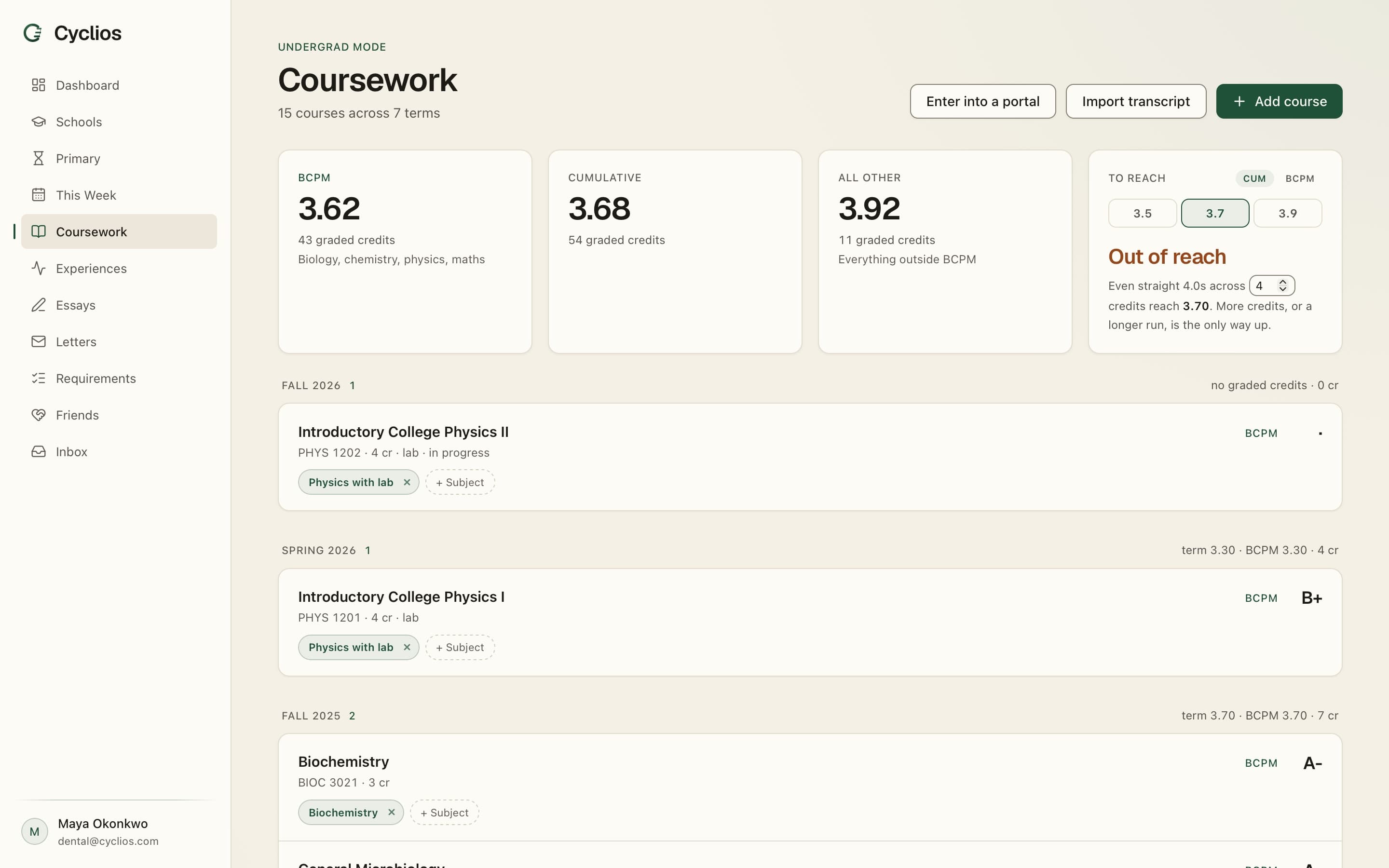Switch To Reach to BCPM mode
1389x868 pixels.
pos(1299,178)
